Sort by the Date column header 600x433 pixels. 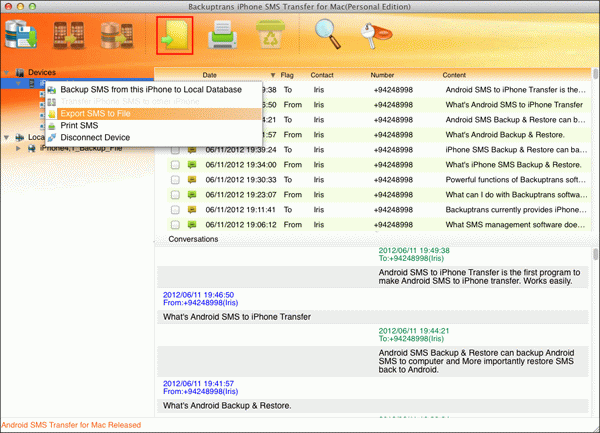[210, 75]
